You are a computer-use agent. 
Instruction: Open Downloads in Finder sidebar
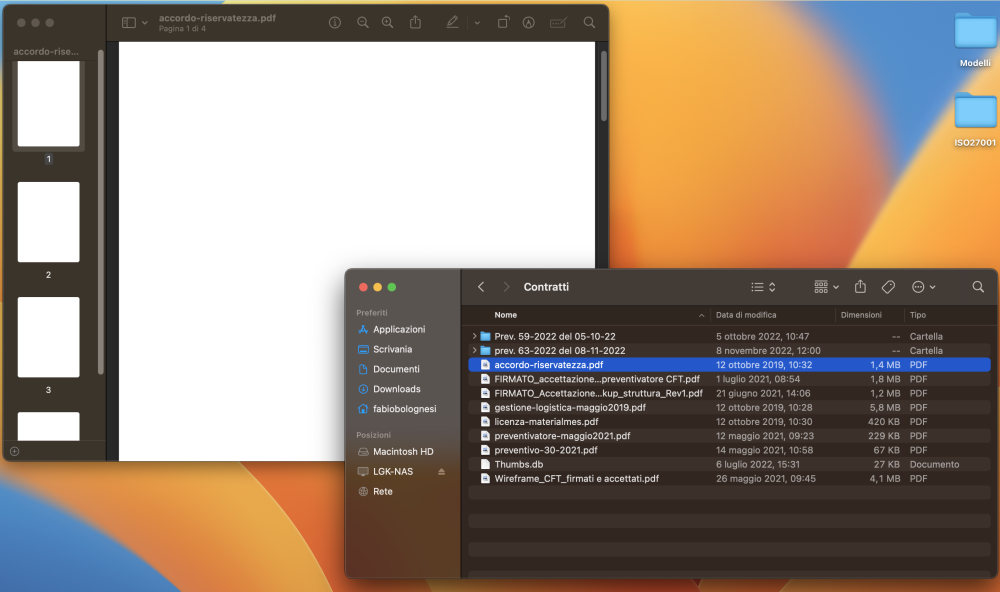(397, 388)
